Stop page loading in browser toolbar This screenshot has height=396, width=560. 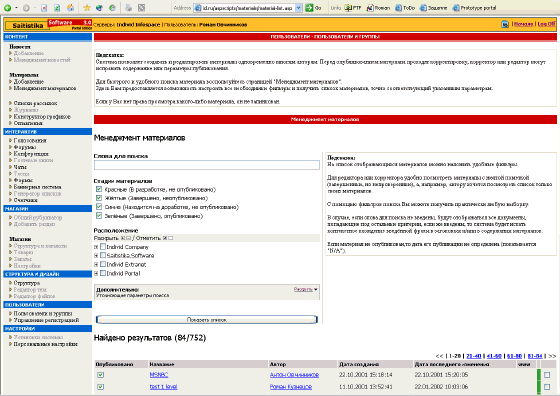click(44, 7)
